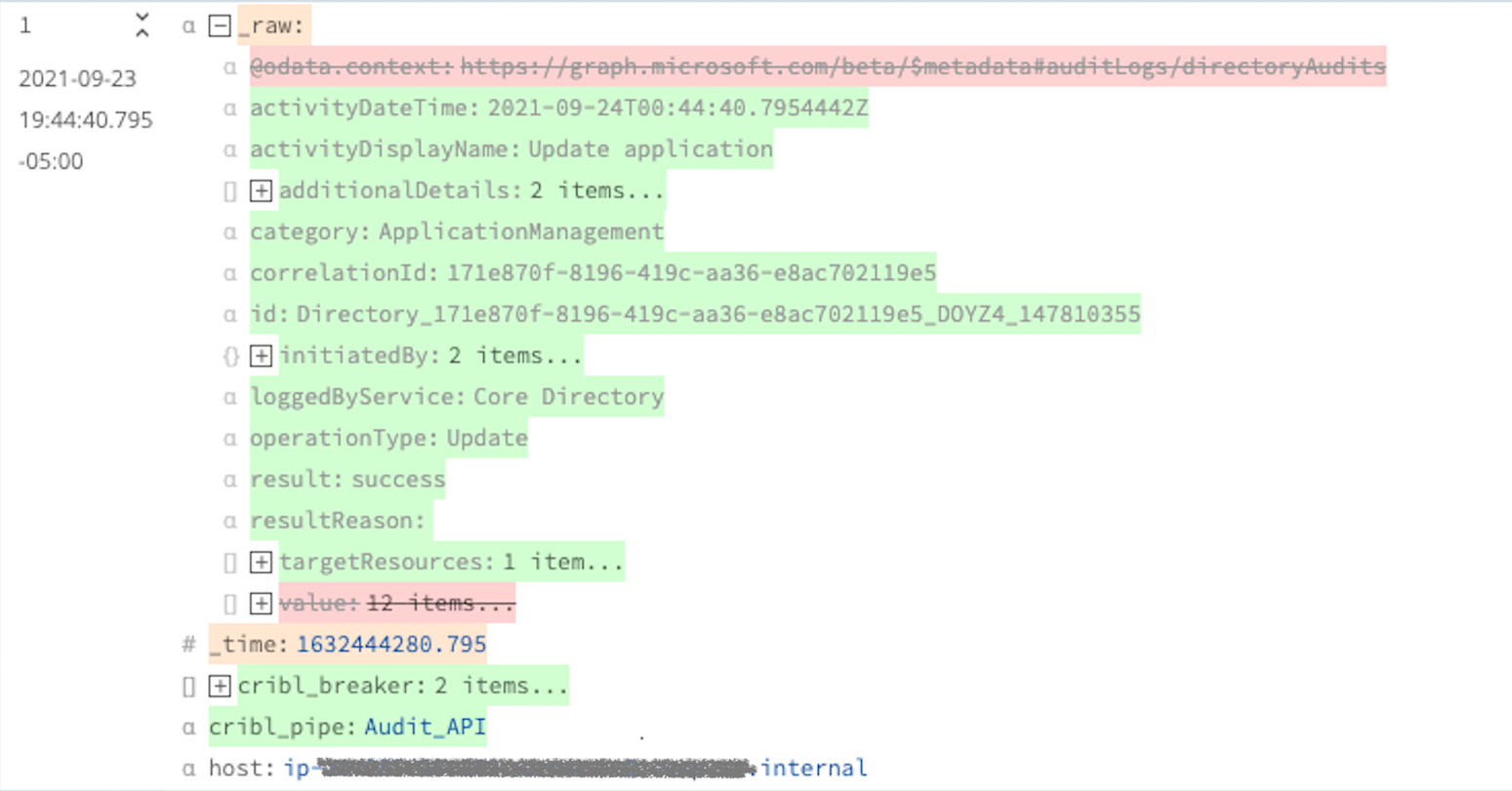Click the array-type icon beside targetResources
The height and width of the screenshot is (791, 1512).
(230, 562)
